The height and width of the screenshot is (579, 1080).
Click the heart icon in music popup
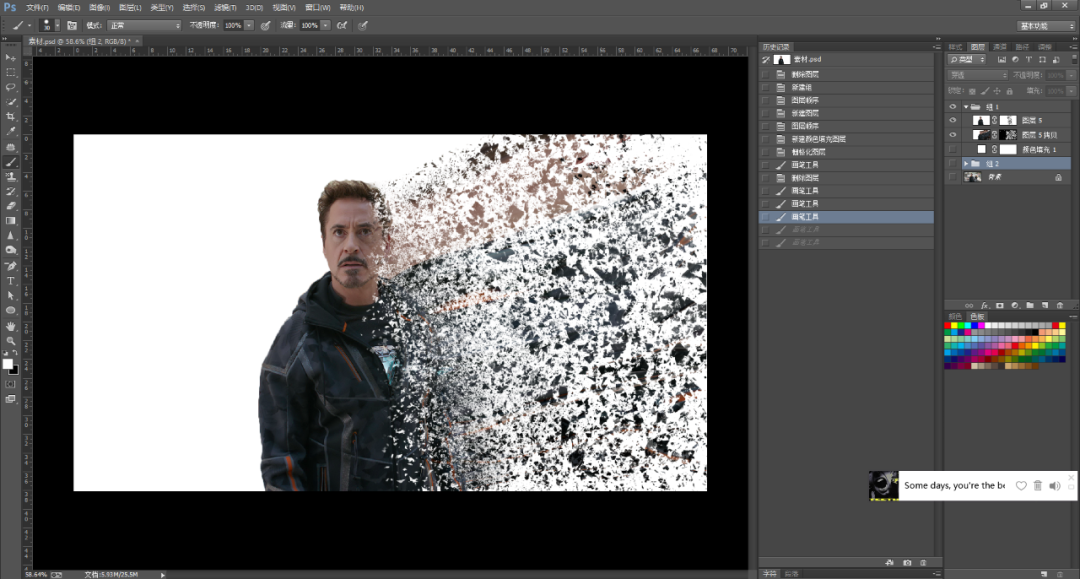pyautogui.click(x=1021, y=485)
